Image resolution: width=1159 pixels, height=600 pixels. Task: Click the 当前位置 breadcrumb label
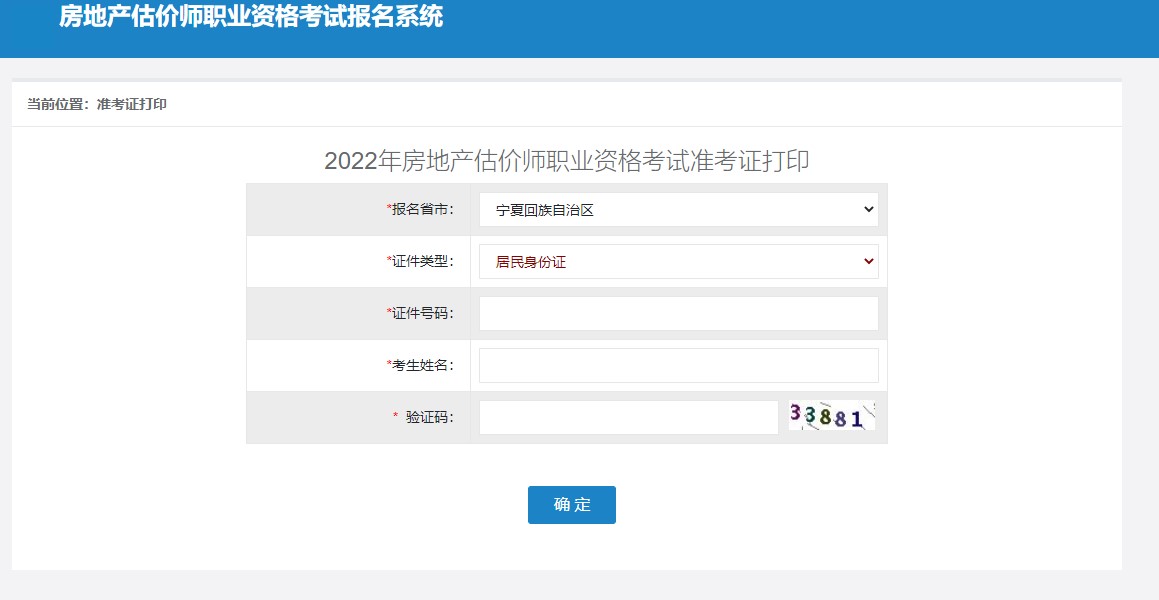point(57,104)
